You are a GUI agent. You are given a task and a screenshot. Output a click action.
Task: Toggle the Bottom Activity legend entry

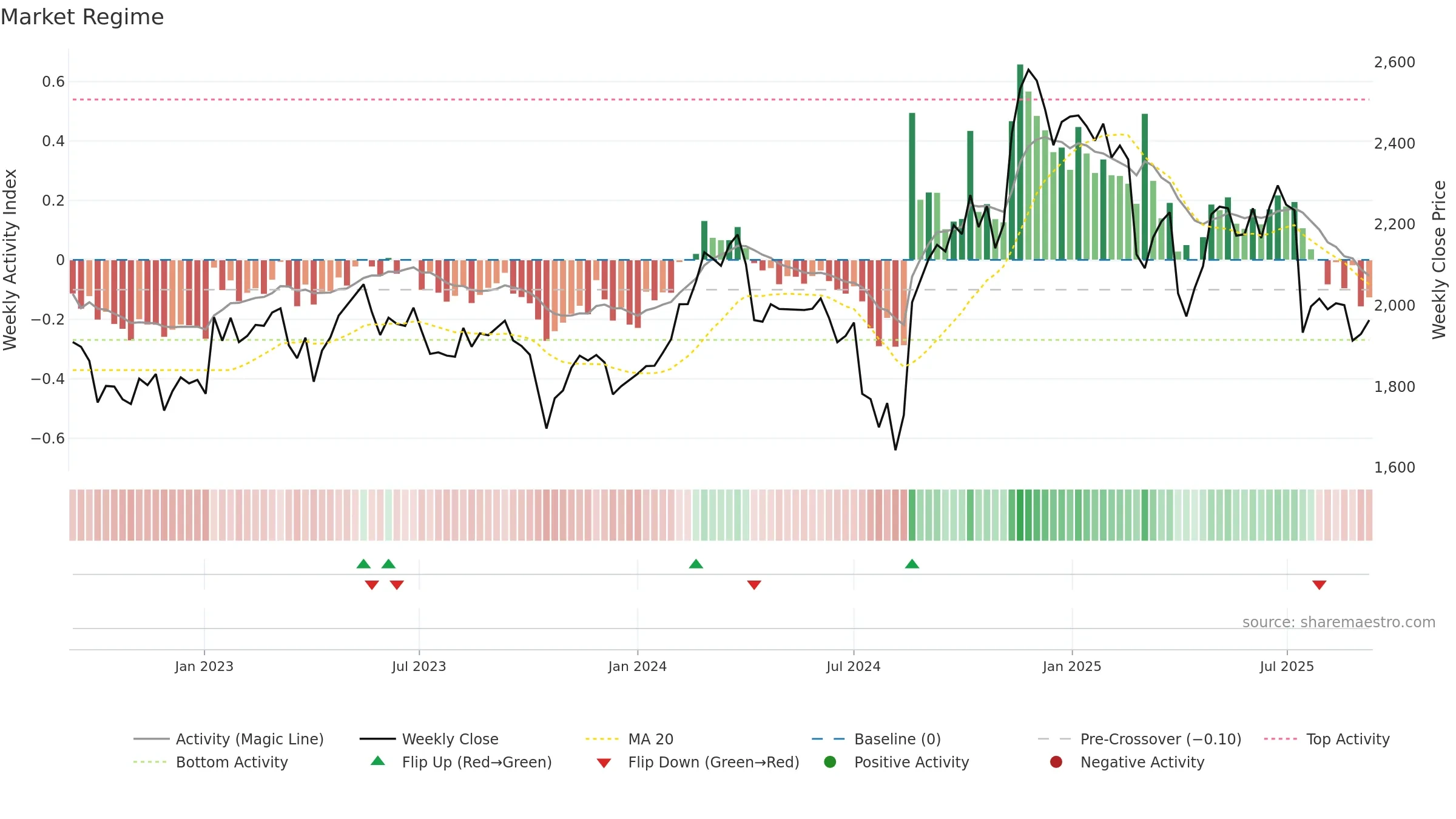(x=211, y=762)
